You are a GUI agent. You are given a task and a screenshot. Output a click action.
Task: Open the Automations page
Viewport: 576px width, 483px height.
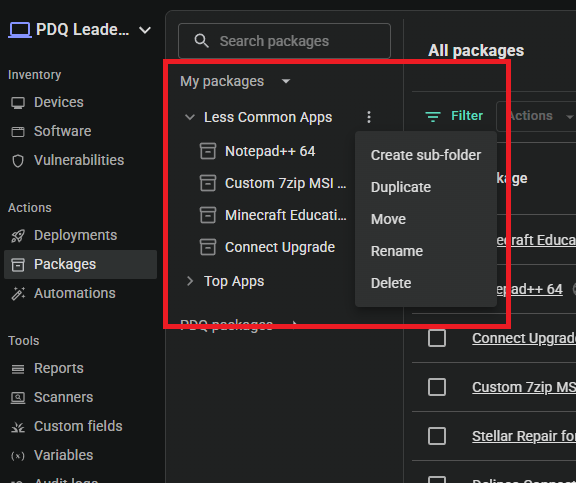tap(75, 293)
